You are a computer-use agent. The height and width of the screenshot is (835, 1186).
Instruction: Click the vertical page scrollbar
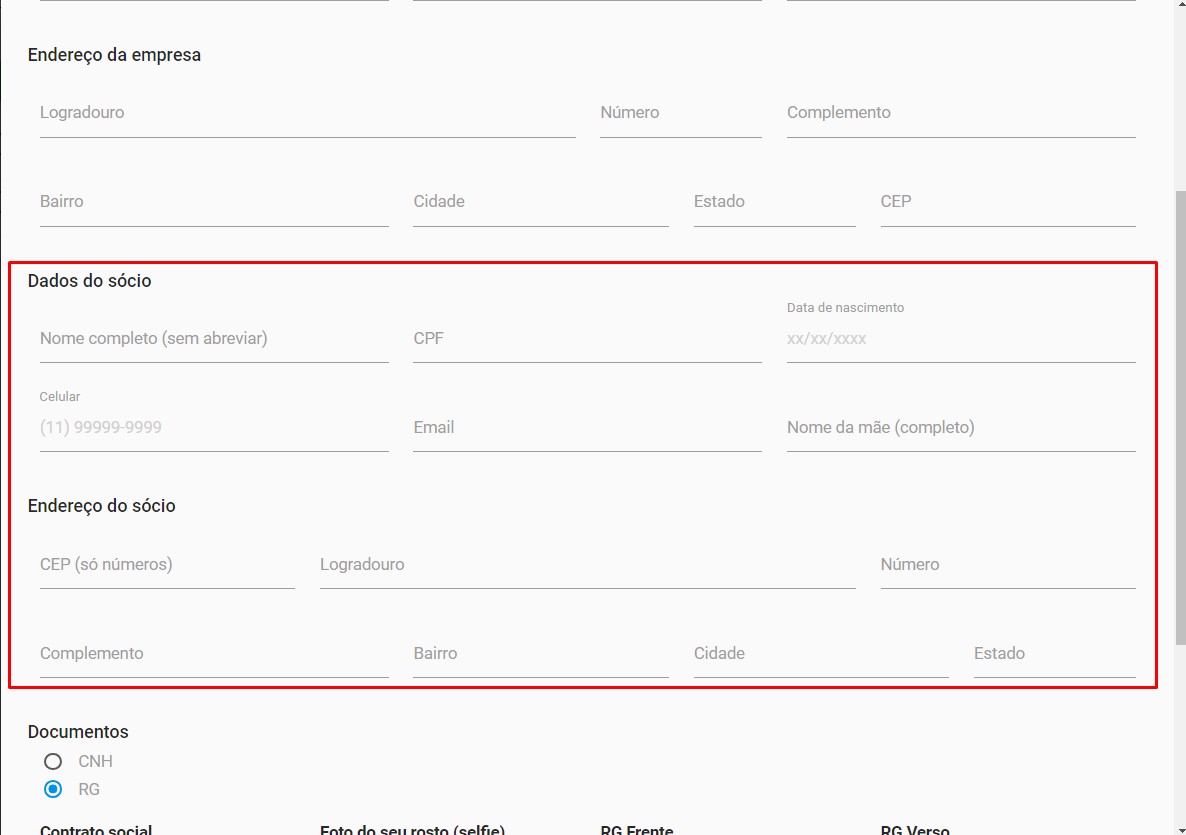pyautogui.click(x=1180, y=400)
